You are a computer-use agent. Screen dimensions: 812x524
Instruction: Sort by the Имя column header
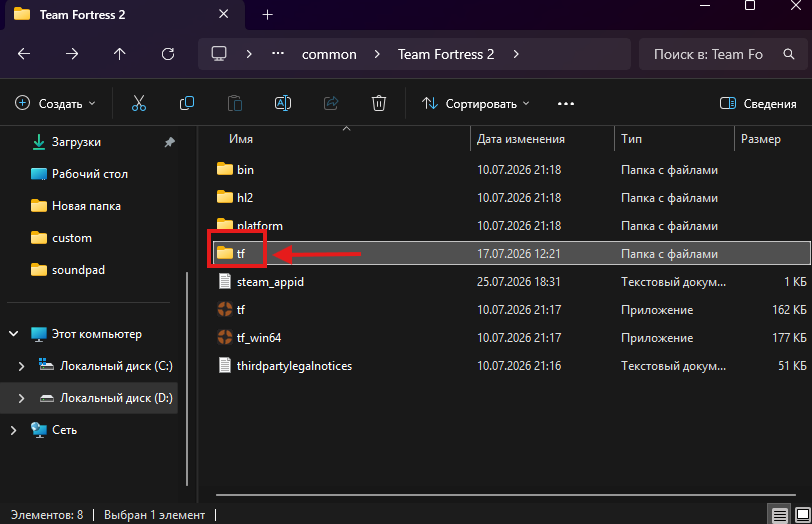241,139
